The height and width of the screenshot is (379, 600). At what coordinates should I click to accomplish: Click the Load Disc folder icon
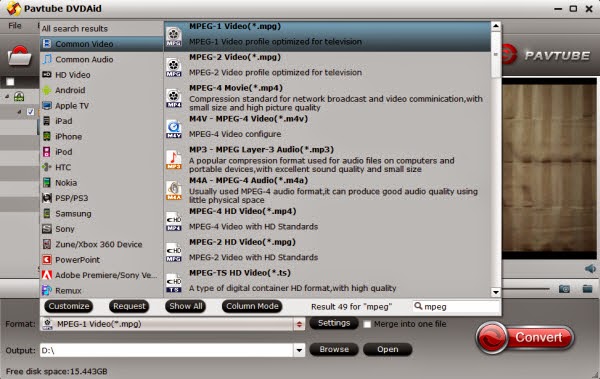pos(19,56)
